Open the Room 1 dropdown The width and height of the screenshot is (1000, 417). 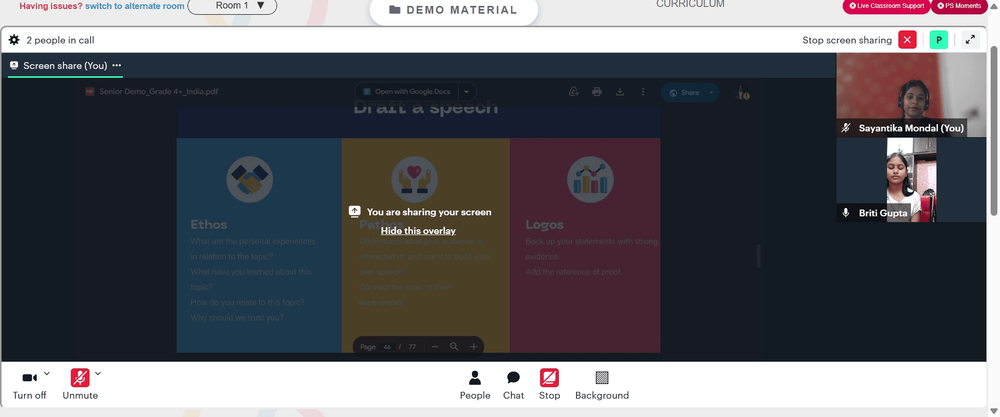click(x=232, y=6)
